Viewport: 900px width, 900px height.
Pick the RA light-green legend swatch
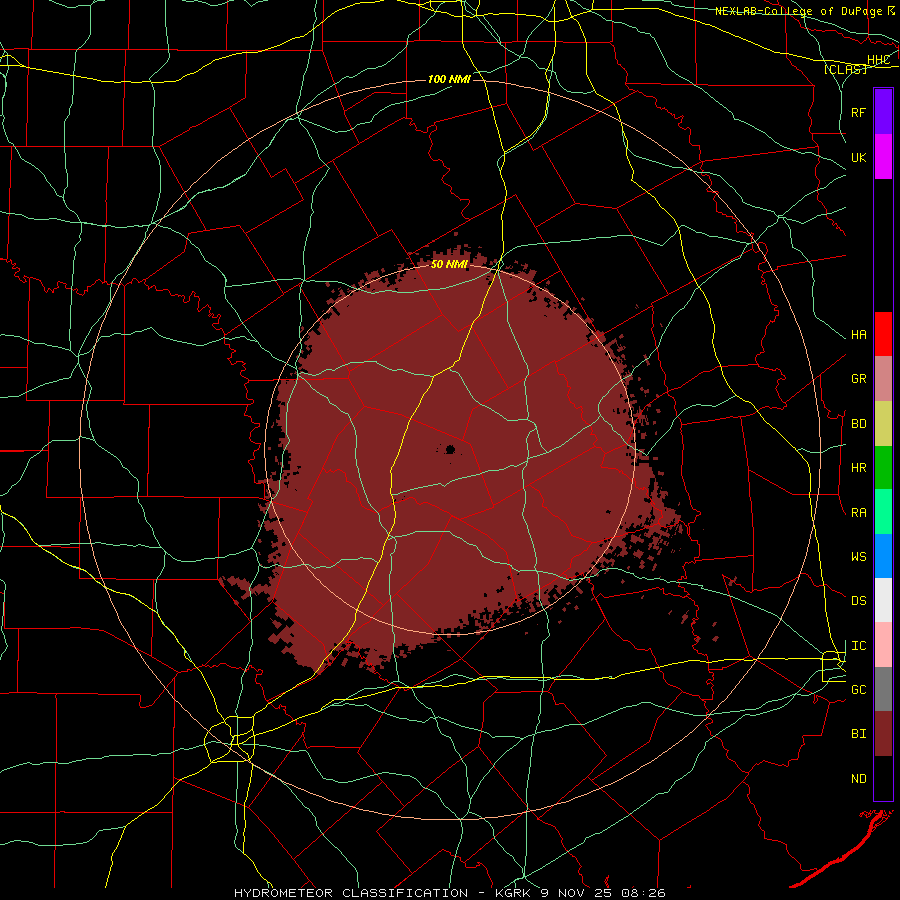coord(883,512)
